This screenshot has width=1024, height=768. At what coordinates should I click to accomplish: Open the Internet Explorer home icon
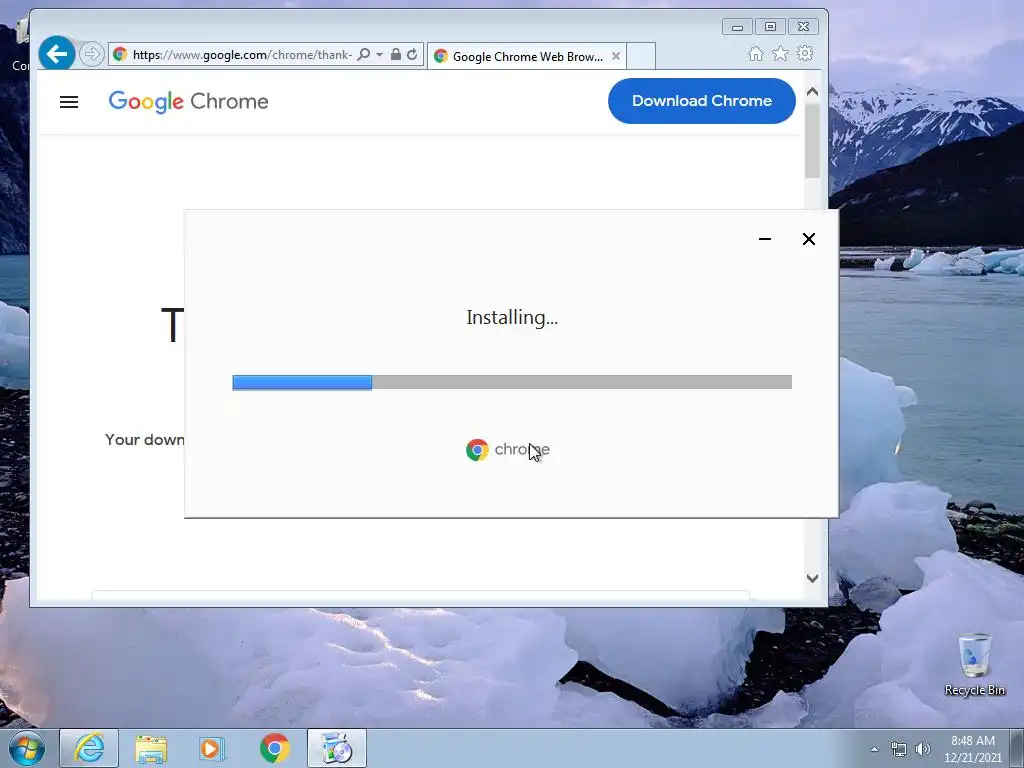[x=756, y=54]
